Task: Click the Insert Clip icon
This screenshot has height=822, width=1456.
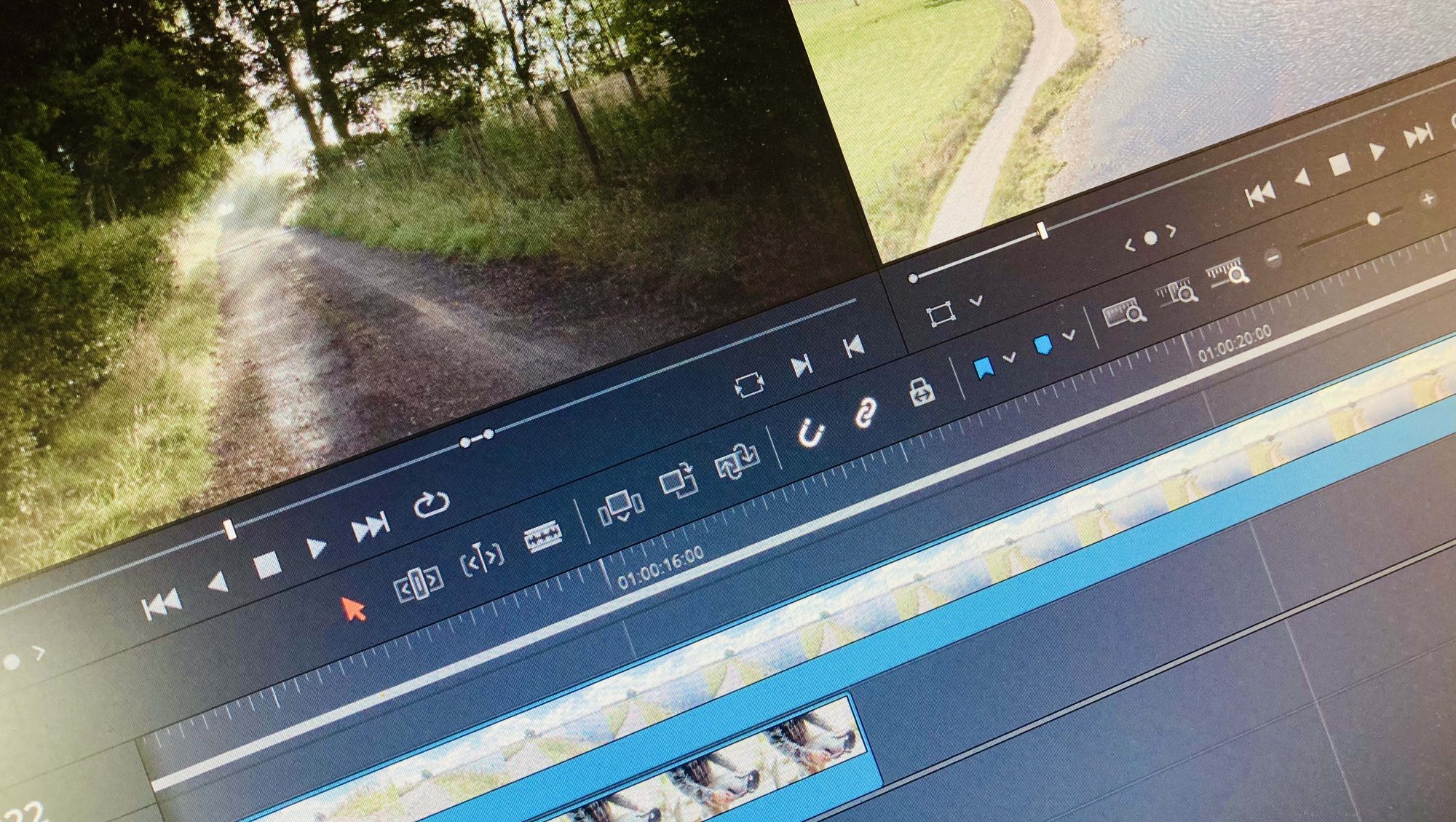Action: click(x=621, y=507)
